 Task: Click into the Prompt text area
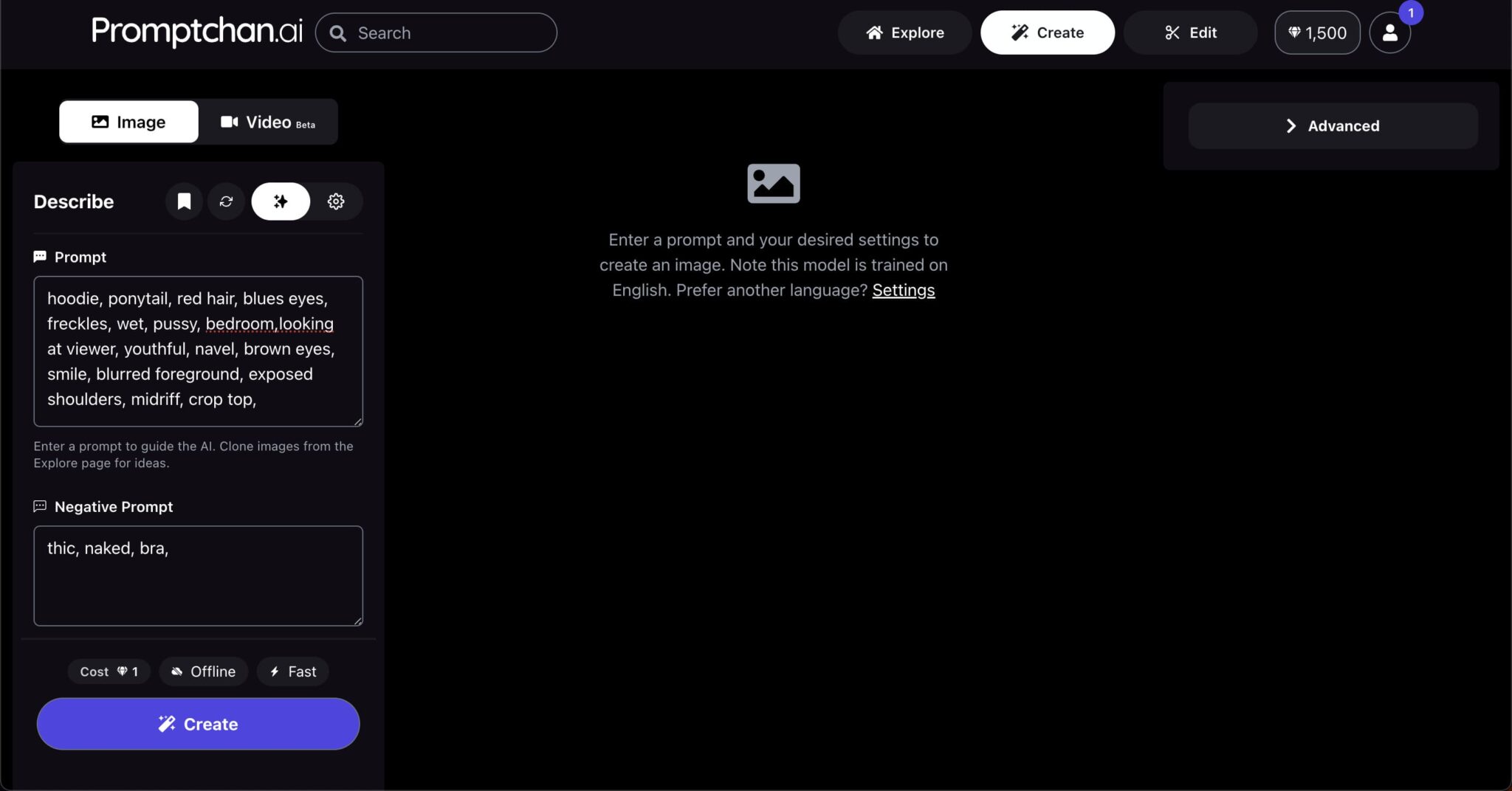coord(198,350)
